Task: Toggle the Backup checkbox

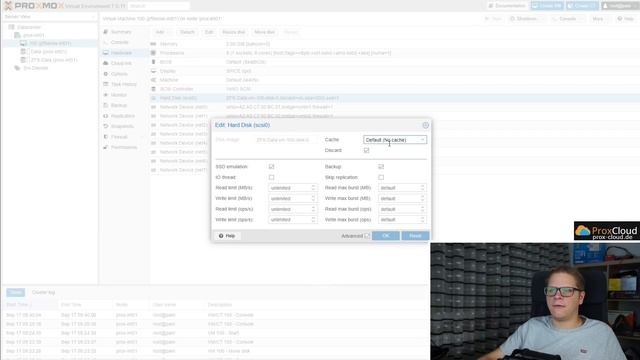Action: click(x=381, y=167)
